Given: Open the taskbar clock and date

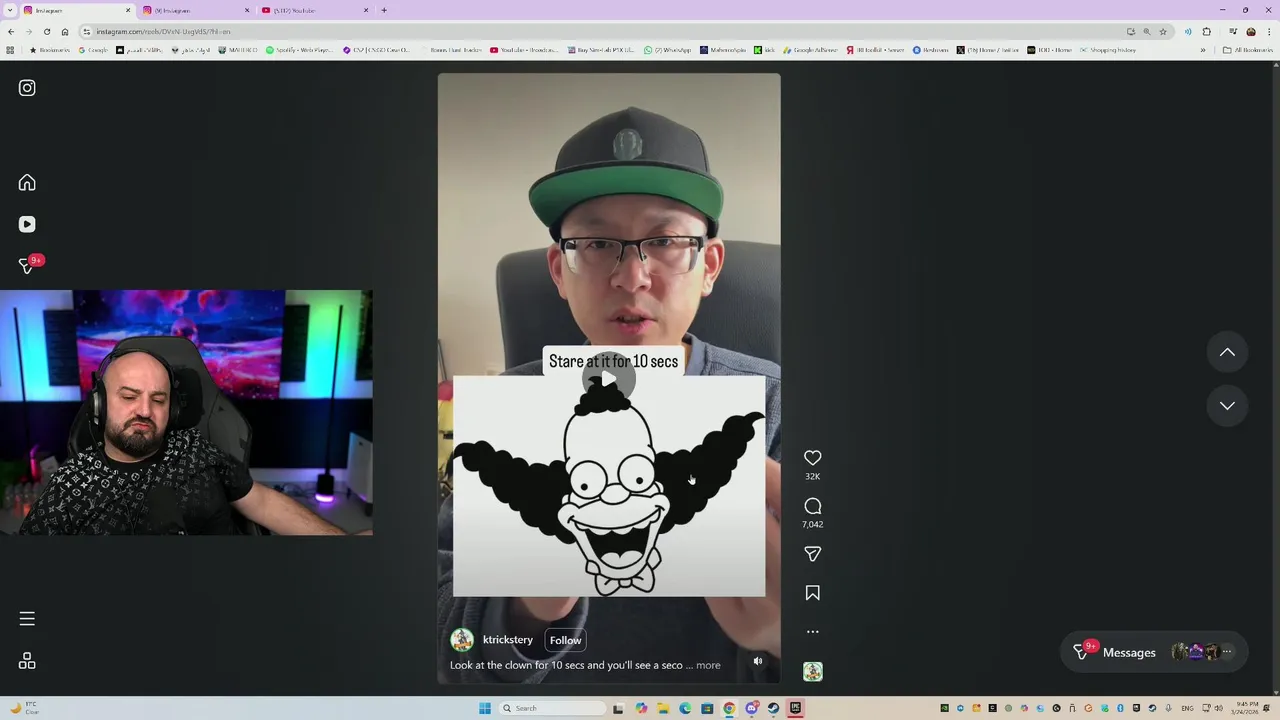Looking at the screenshot, I should pyautogui.click(x=1246, y=708).
